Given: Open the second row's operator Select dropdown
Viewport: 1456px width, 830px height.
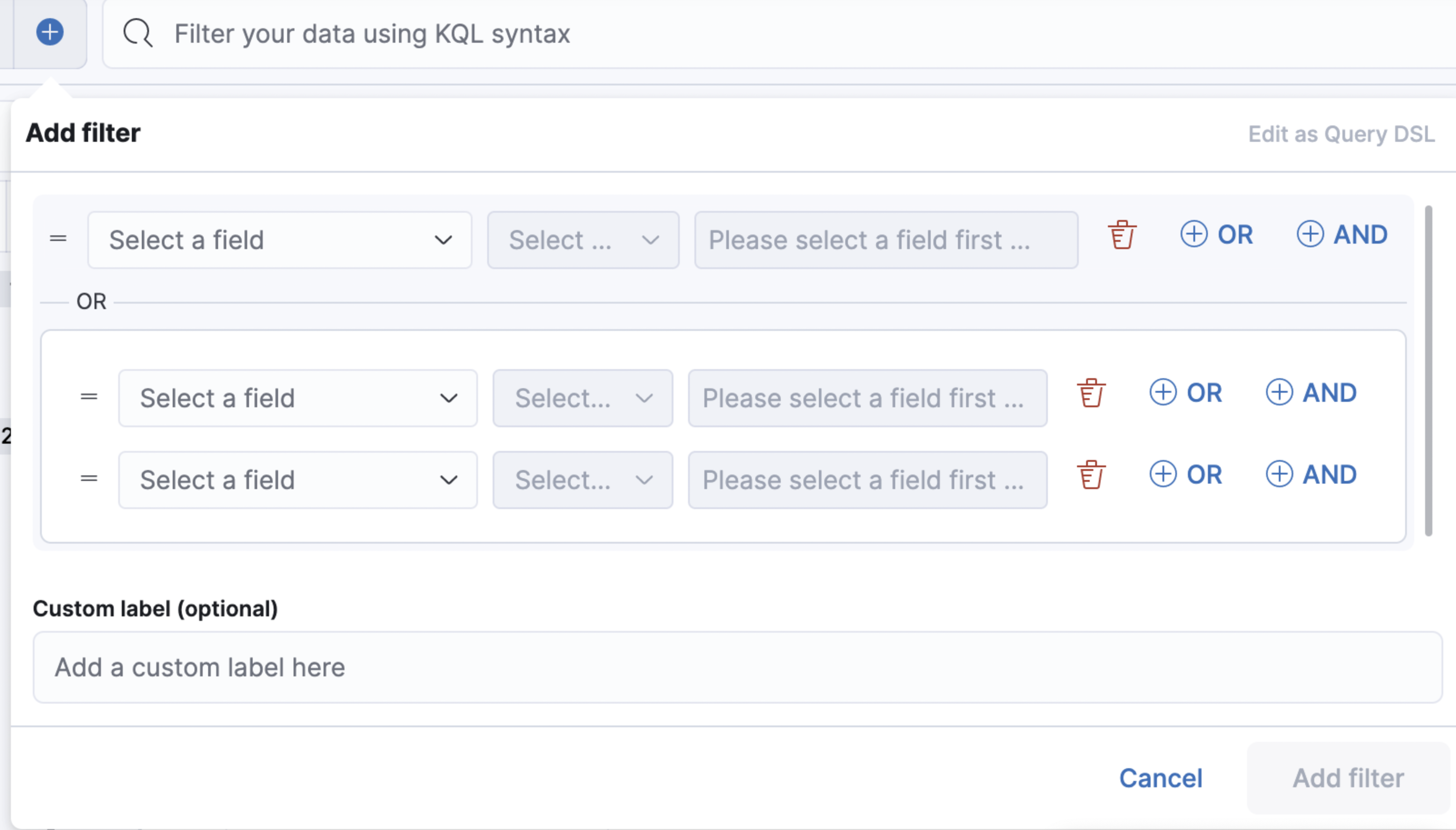Looking at the screenshot, I should coord(583,398).
